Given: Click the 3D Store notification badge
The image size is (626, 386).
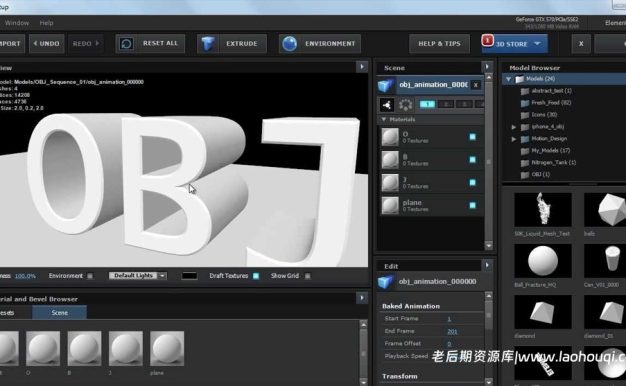Looking at the screenshot, I should coord(487,40).
